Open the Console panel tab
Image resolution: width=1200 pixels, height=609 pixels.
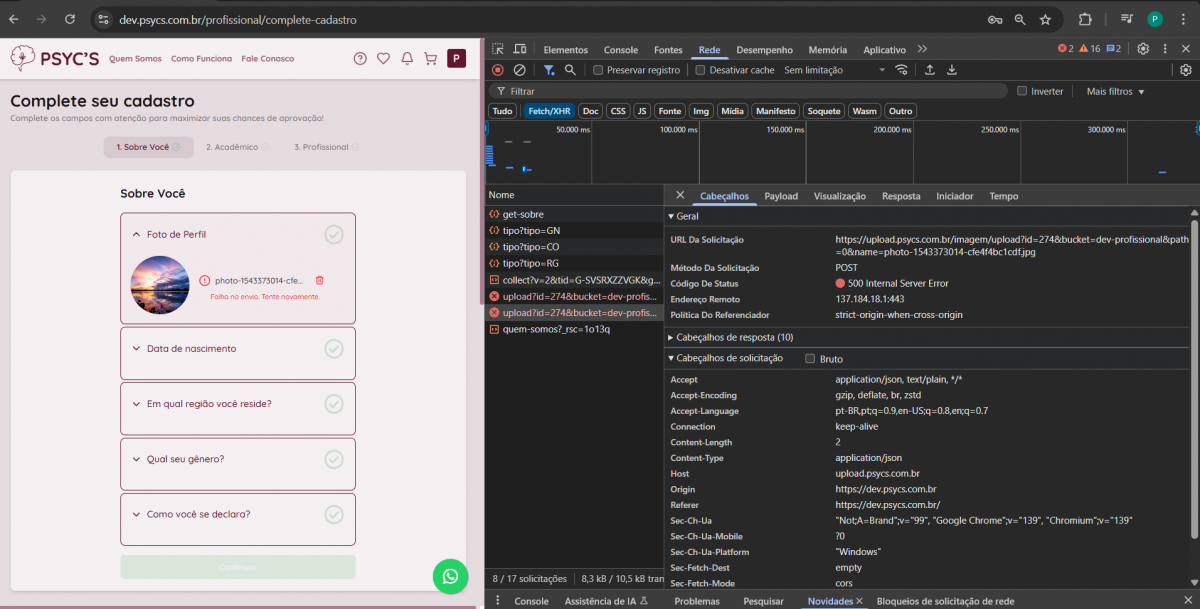coord(620,49)
